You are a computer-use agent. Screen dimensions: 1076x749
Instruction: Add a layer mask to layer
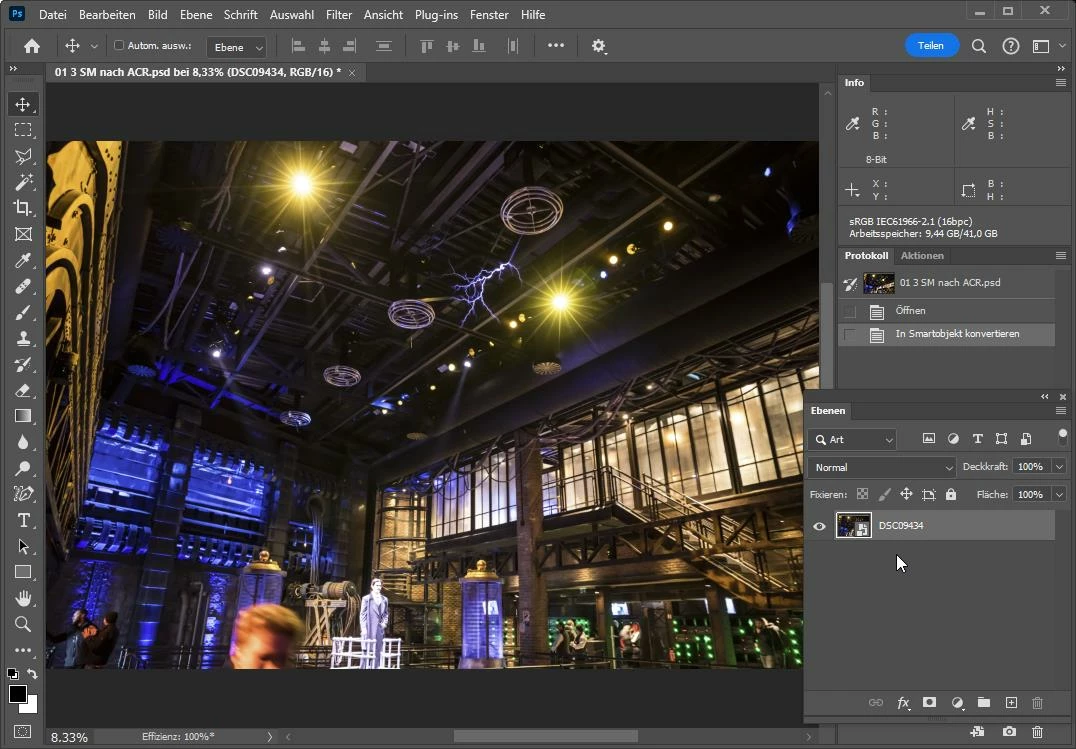pyautogui.click(x=929, y=703)
